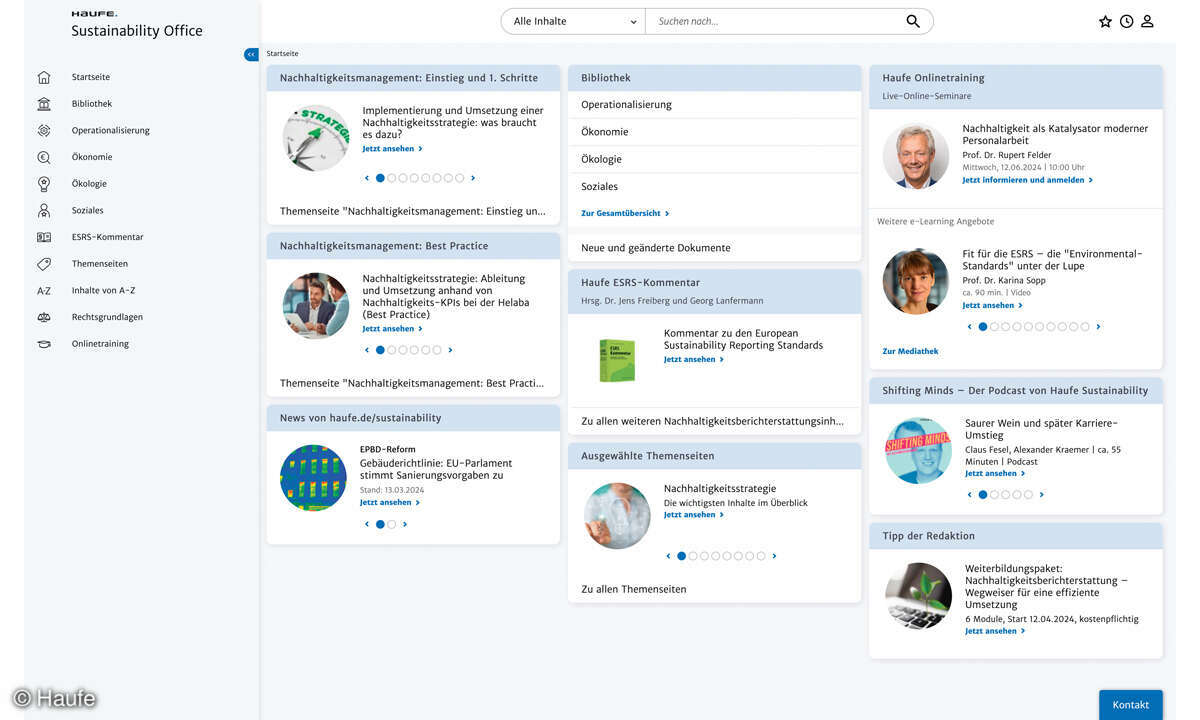Click Themenseite Nachhaltigkeitsmanagement: Best Practice row
1200x720 pixels.
coord(413,383)
